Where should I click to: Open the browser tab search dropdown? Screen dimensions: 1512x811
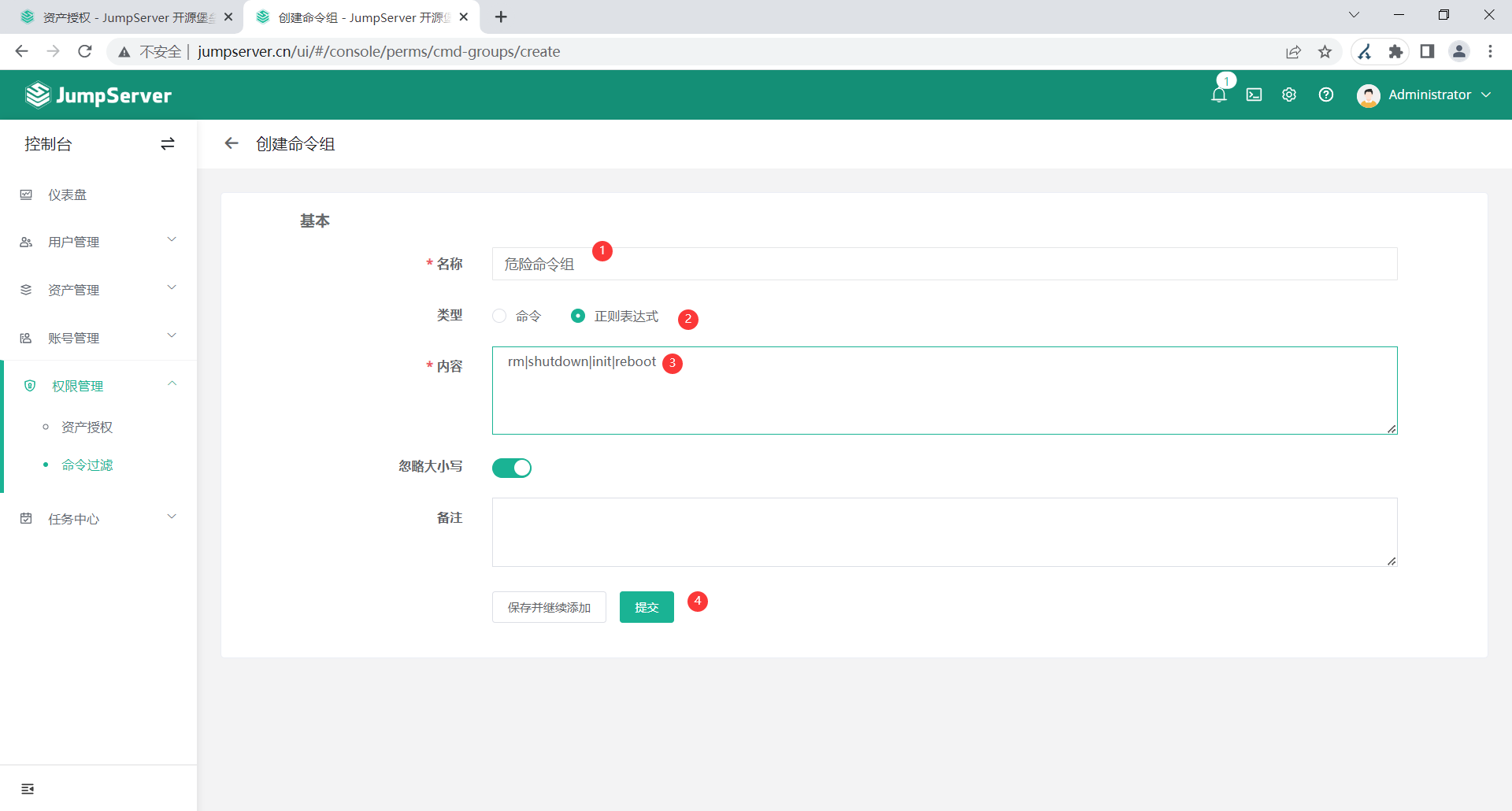(1354, 15)
